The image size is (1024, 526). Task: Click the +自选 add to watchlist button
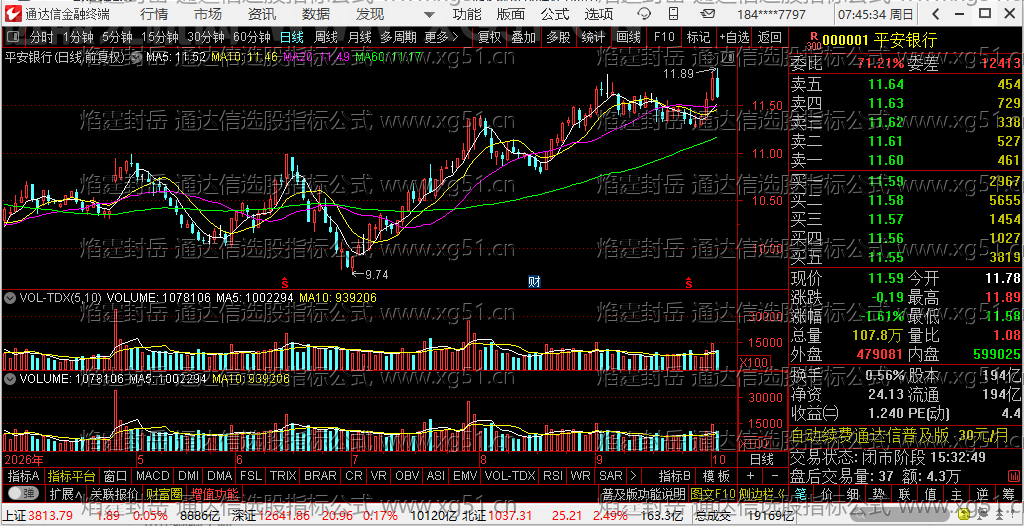[x=734, y=37]
